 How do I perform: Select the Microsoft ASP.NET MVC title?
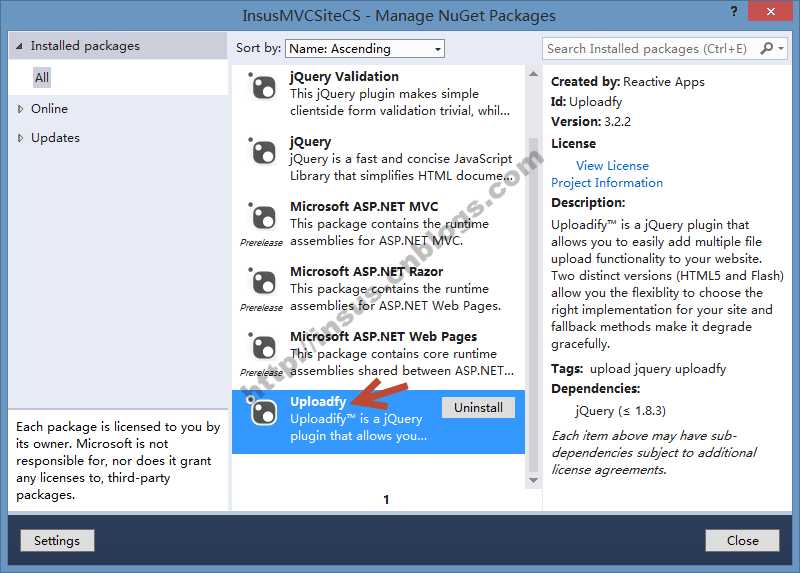[x=364, y=207]
